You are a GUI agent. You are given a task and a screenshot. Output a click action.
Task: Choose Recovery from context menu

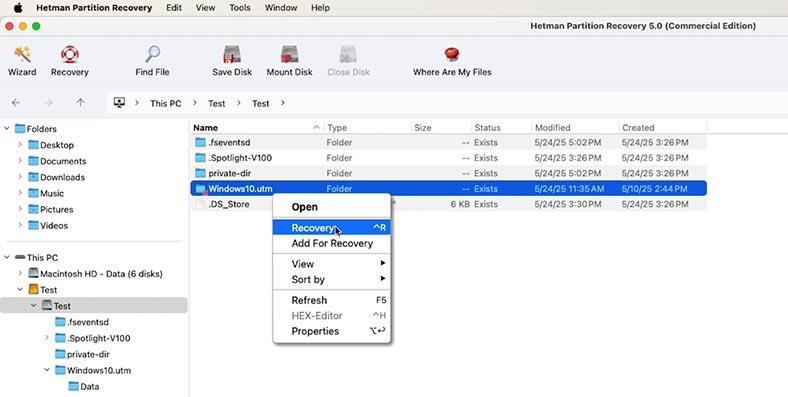click(x=332, y=228)
